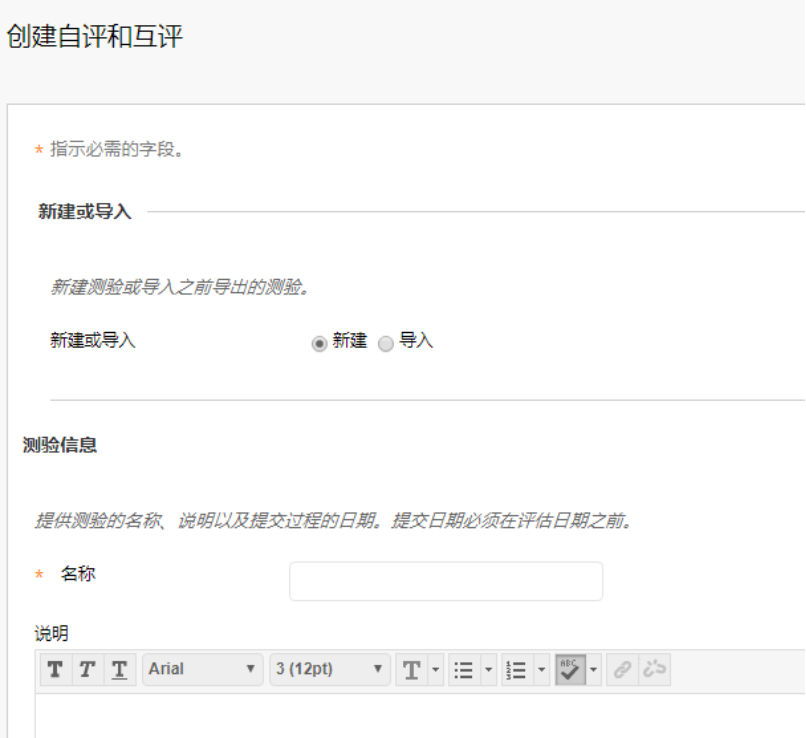Apply italic formatting in editor toolbar
Screen dimensions: 806x738
(x=87, y=669)
